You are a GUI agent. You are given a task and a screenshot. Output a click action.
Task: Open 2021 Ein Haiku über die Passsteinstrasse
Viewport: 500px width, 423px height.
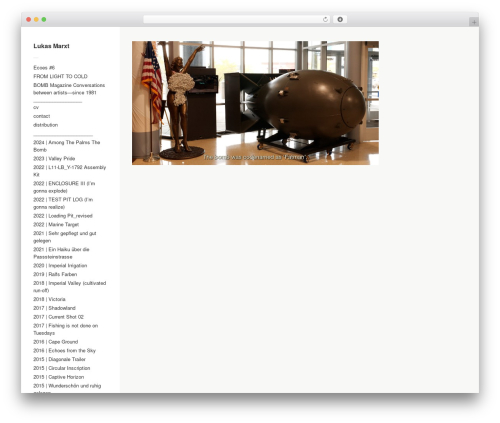point(61,253)
